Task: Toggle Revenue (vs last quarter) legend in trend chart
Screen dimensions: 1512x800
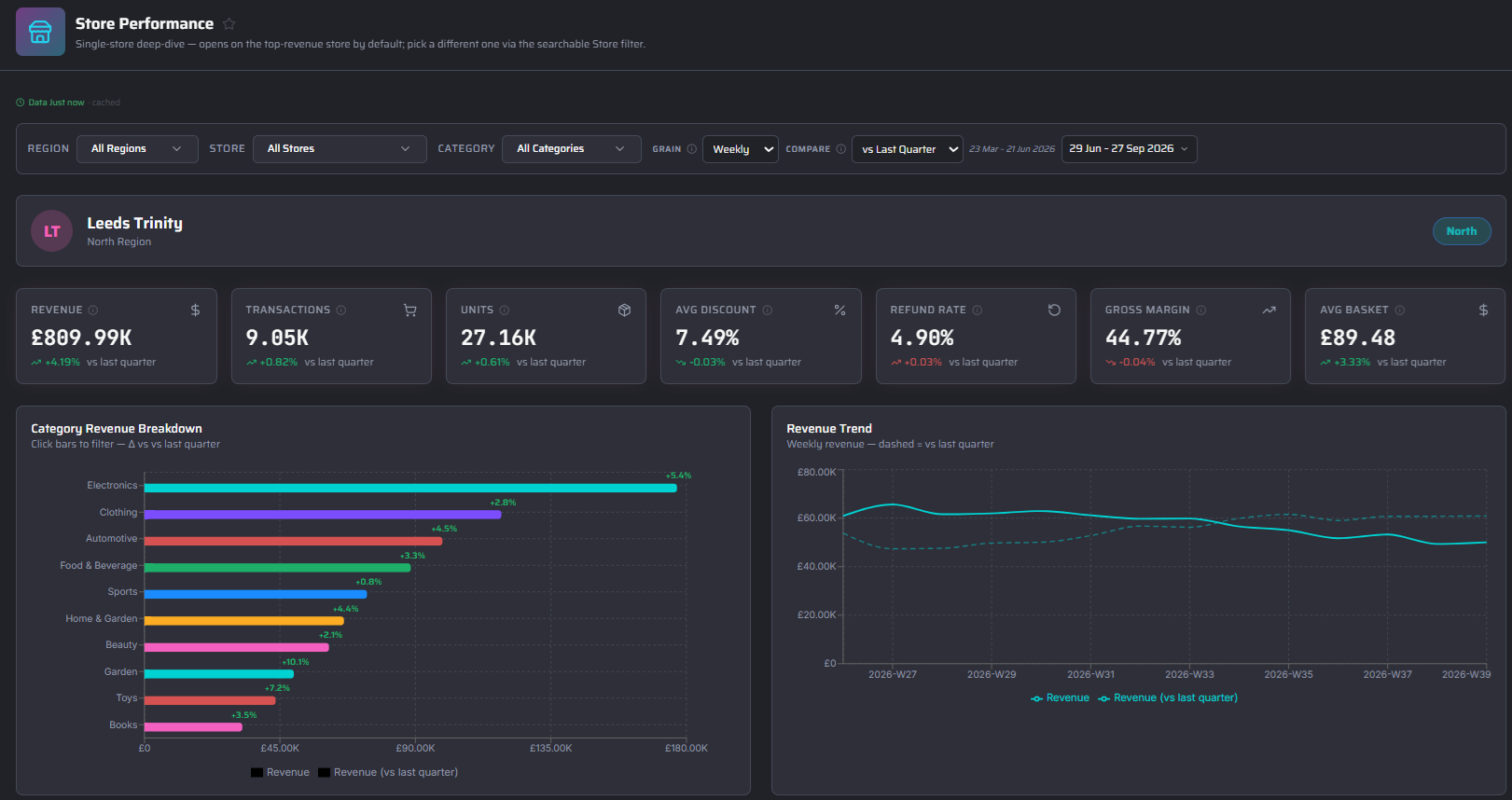Action: (x=1168, y=697)
